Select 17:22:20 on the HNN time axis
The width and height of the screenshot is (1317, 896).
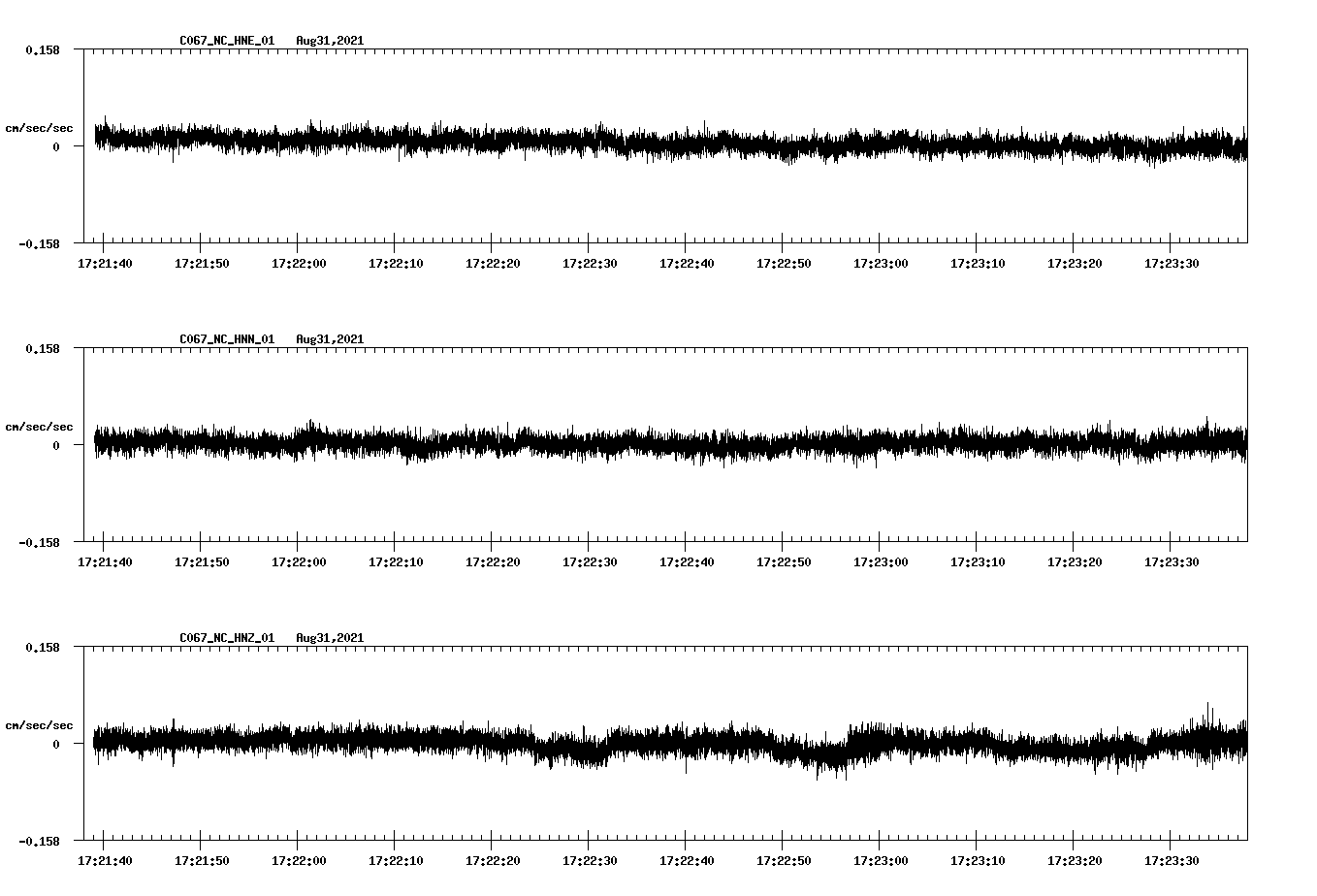pyautogui.click(x=493, y=561)
